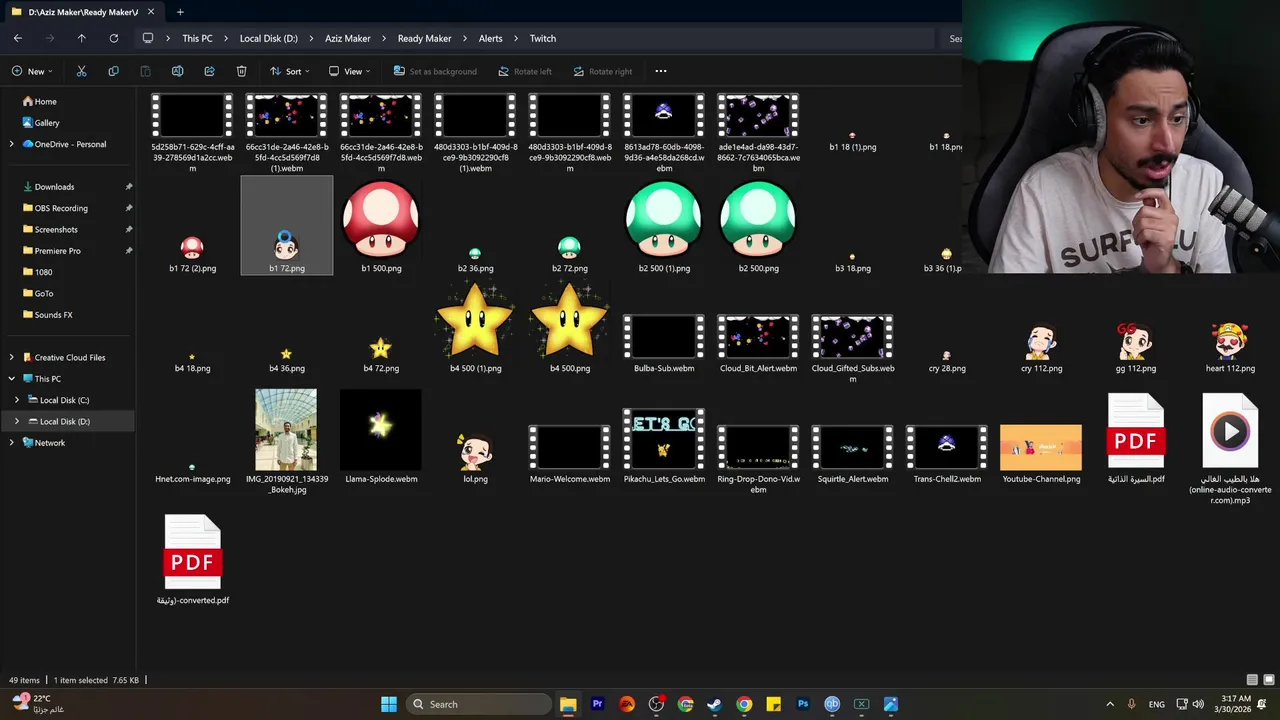The image size is (1280, 720).
Task: Expand the Network tree node
Action: 12,443
